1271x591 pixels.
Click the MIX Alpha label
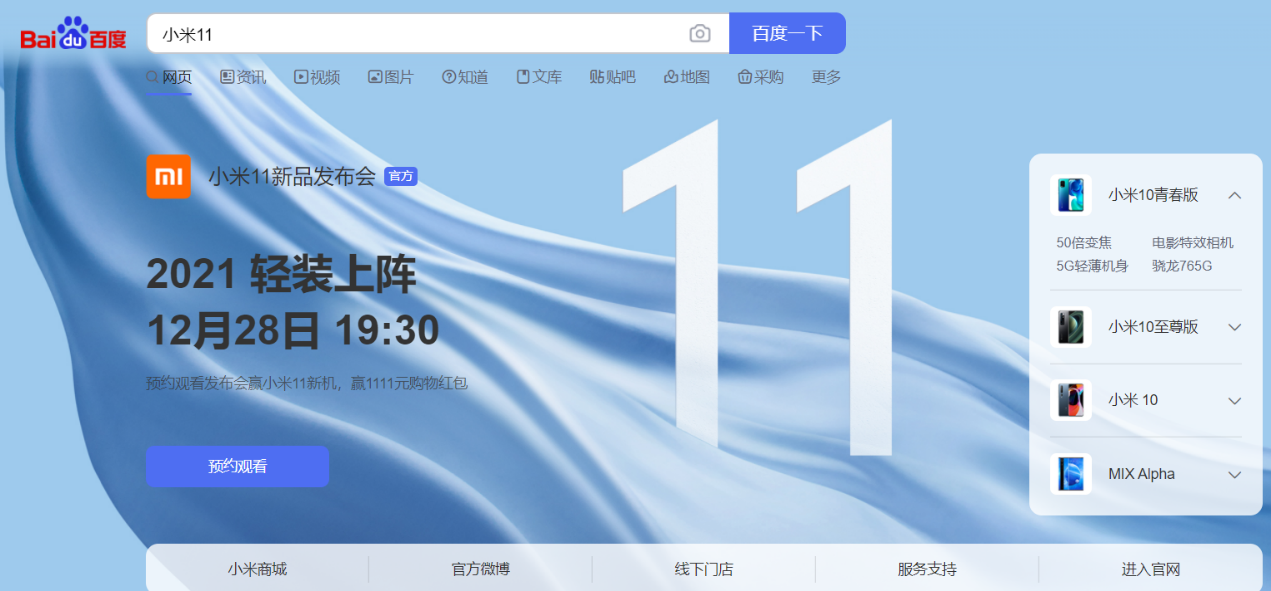click(1141, 474)
